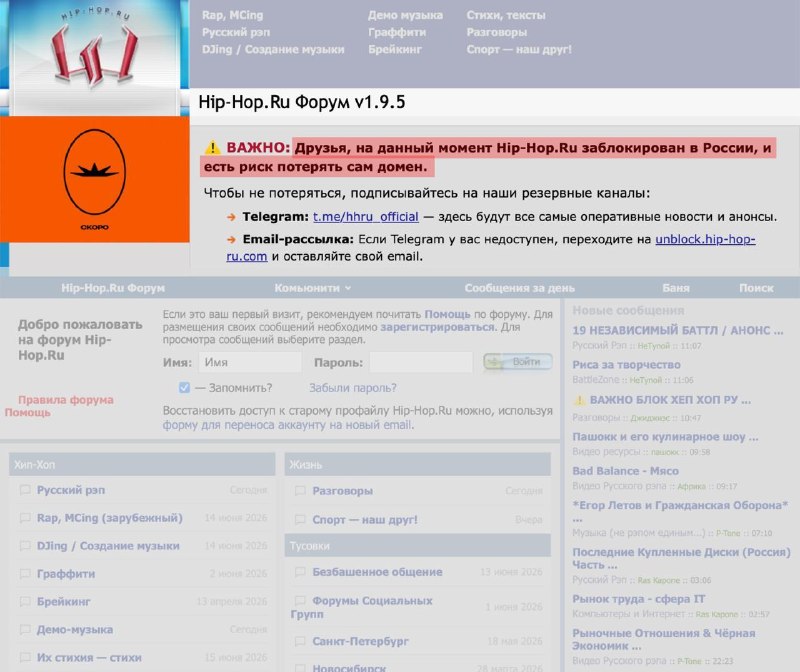Click the forum icon beside Разговоры row

tap(301, 491)
